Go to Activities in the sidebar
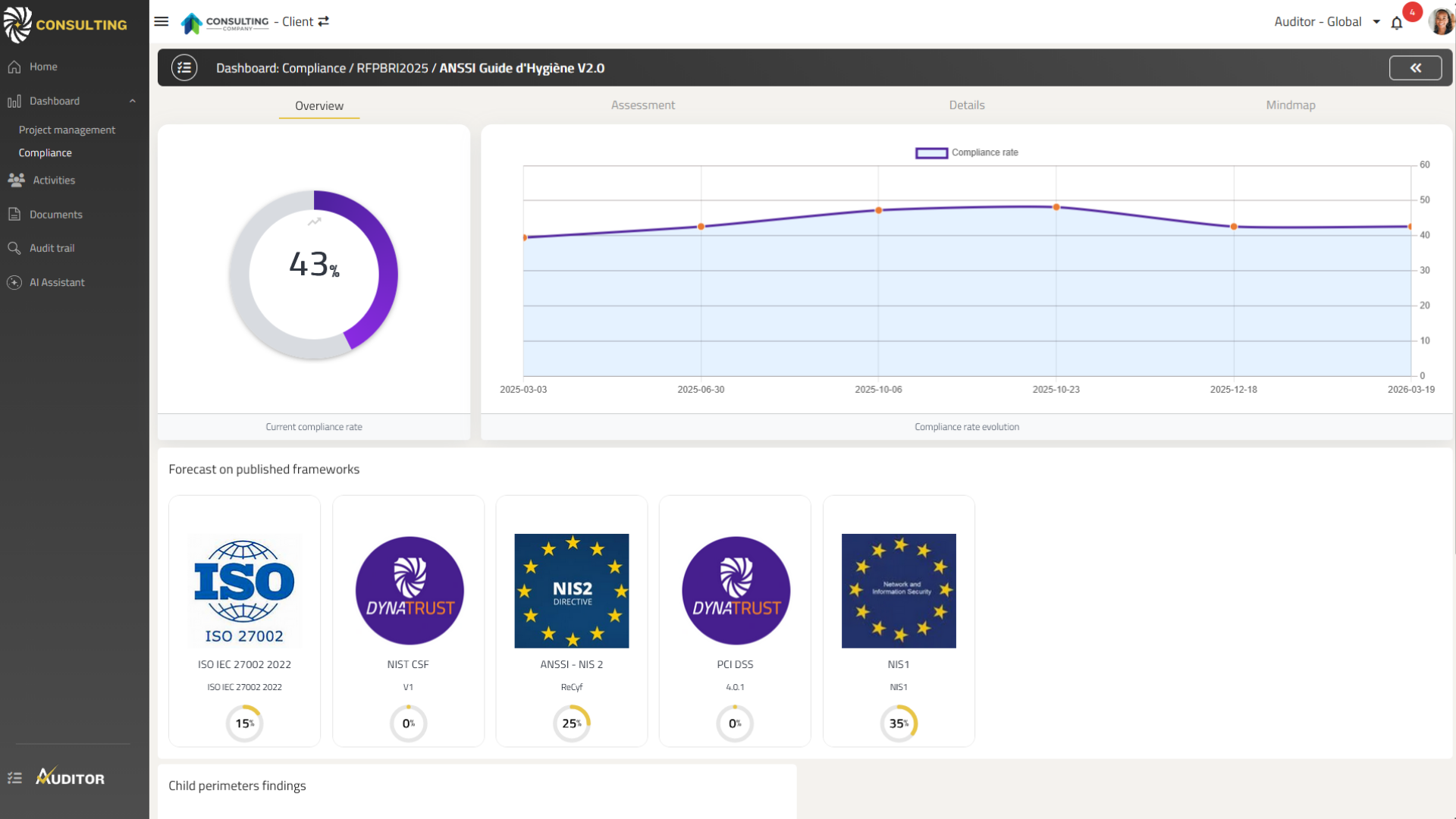1456x819 pixels. (x=54, y=180)
